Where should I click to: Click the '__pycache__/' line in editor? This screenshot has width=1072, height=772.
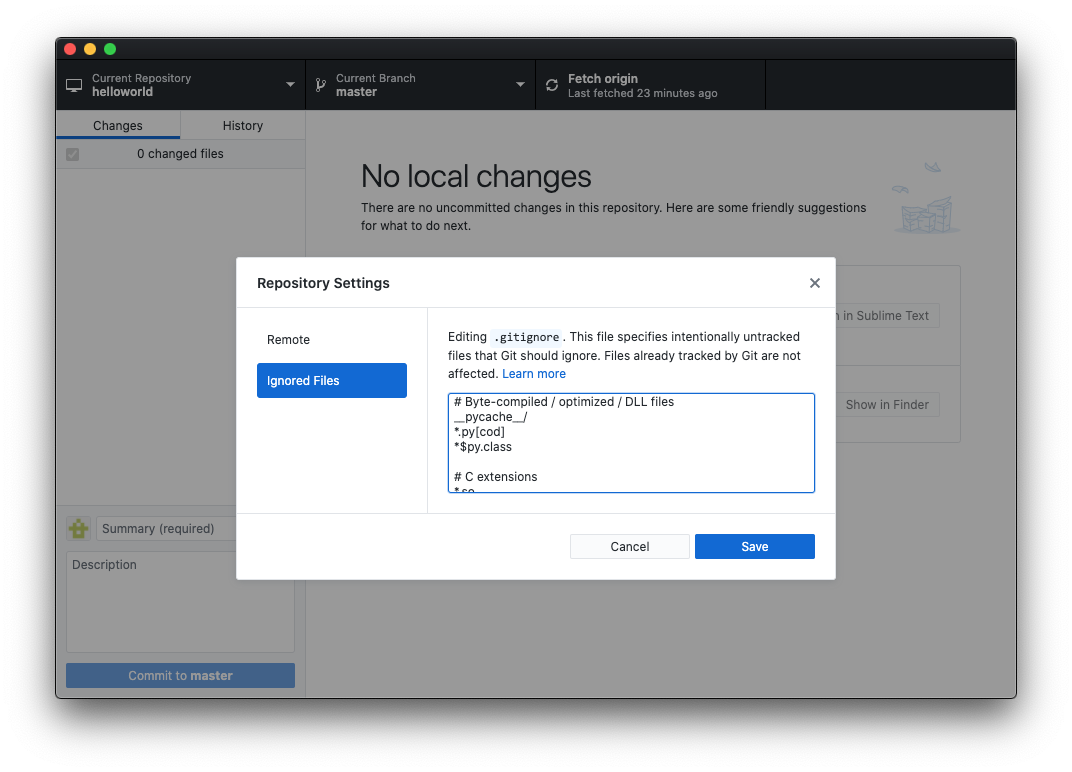490,417
